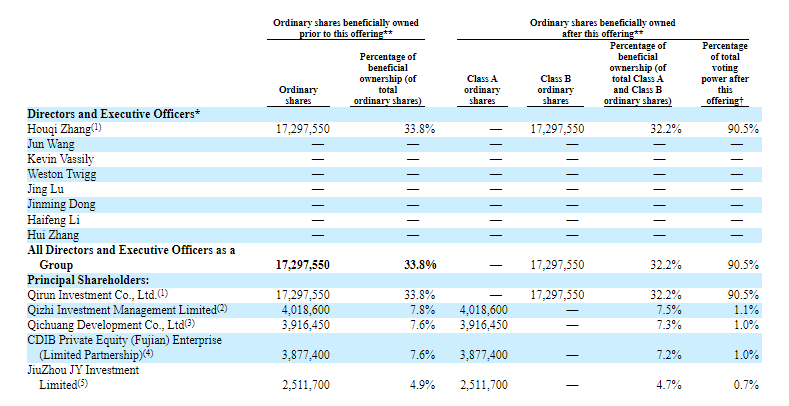
Task: Click CDIB's 3,877,400 shares prior to offering
Action: click(306, 355)
